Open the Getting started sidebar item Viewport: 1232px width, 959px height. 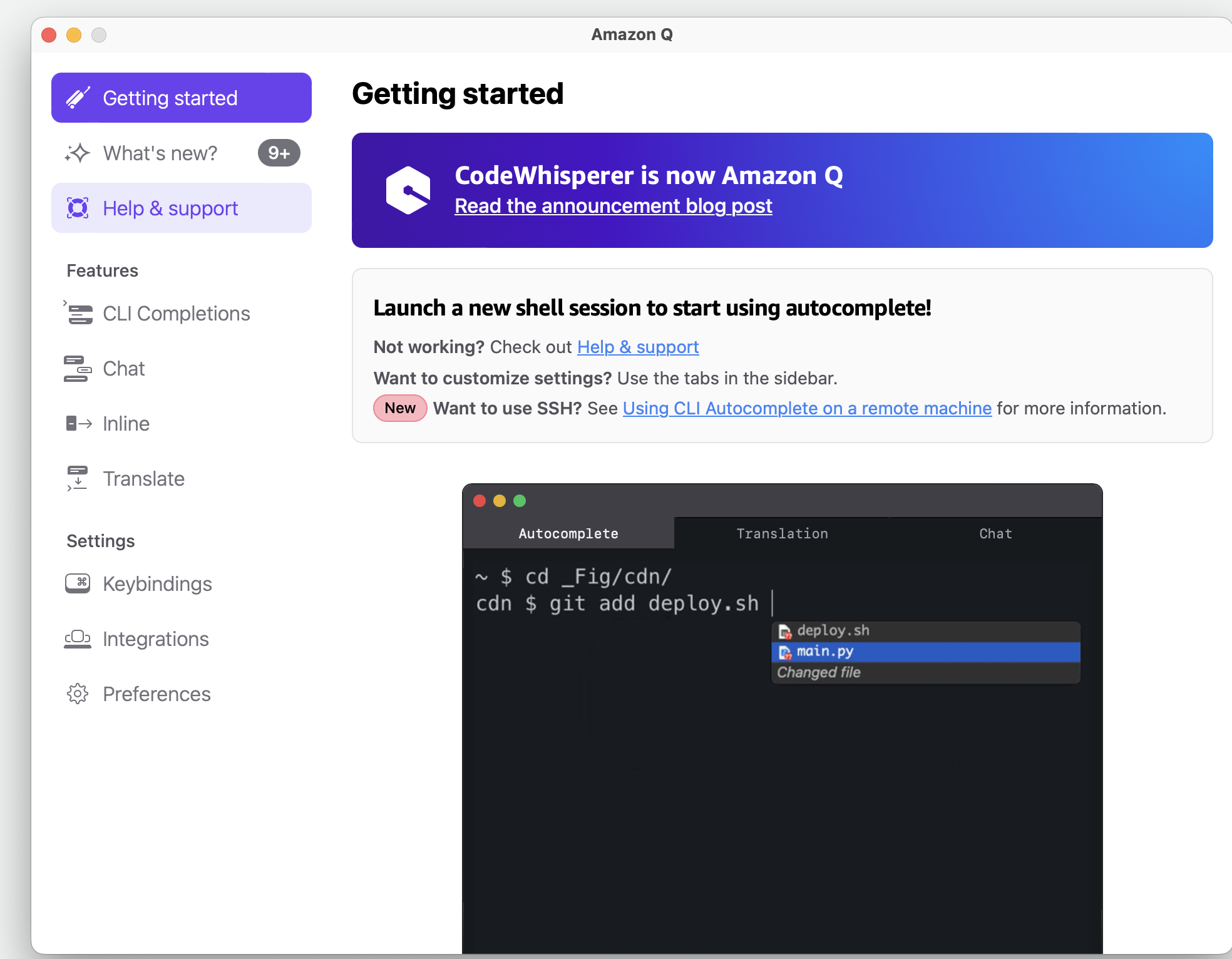[x=182, y=98]
